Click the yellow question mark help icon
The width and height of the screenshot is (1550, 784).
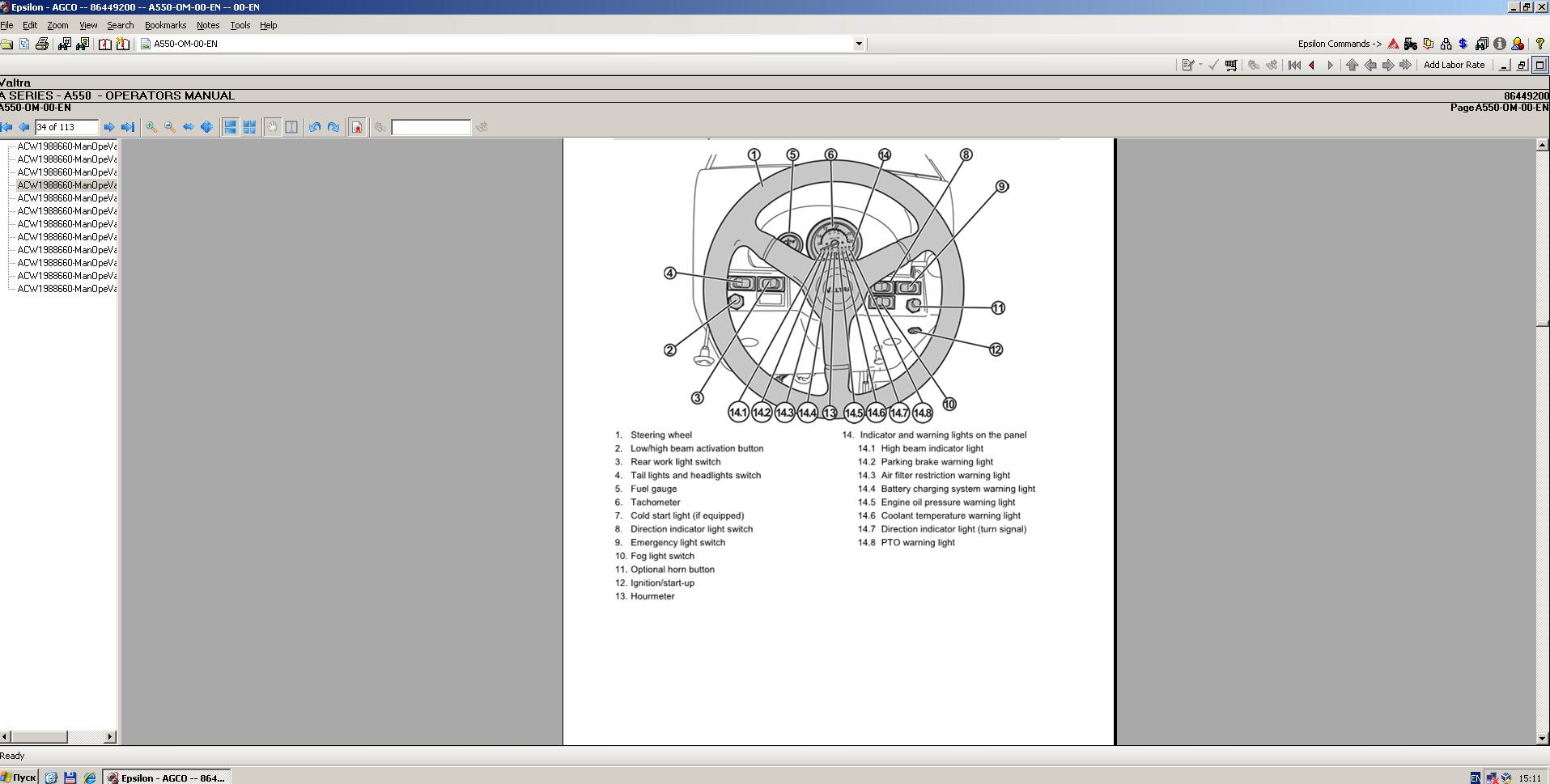coord(1539,44)
